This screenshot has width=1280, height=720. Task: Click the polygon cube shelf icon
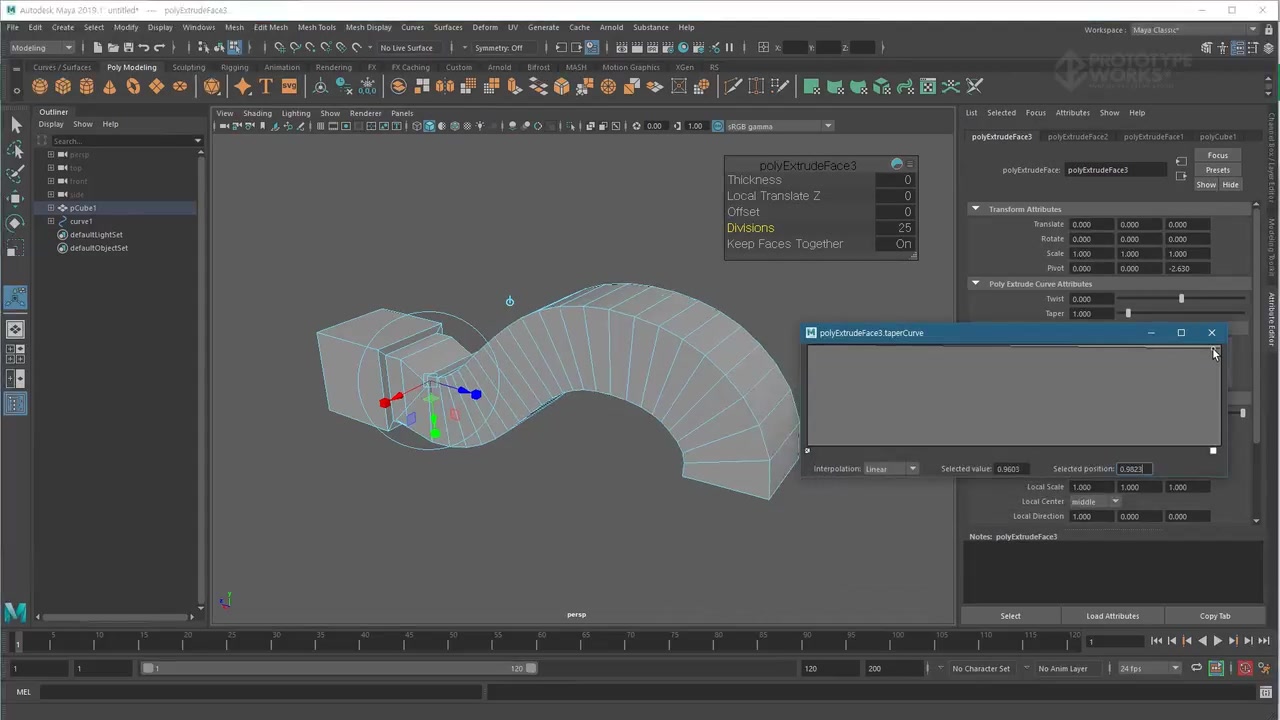[63, 87]
